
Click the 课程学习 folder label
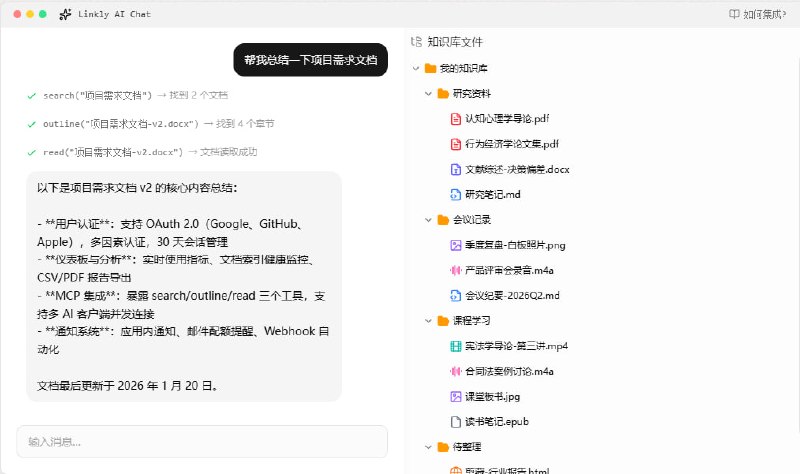click(x=471, y=321)
